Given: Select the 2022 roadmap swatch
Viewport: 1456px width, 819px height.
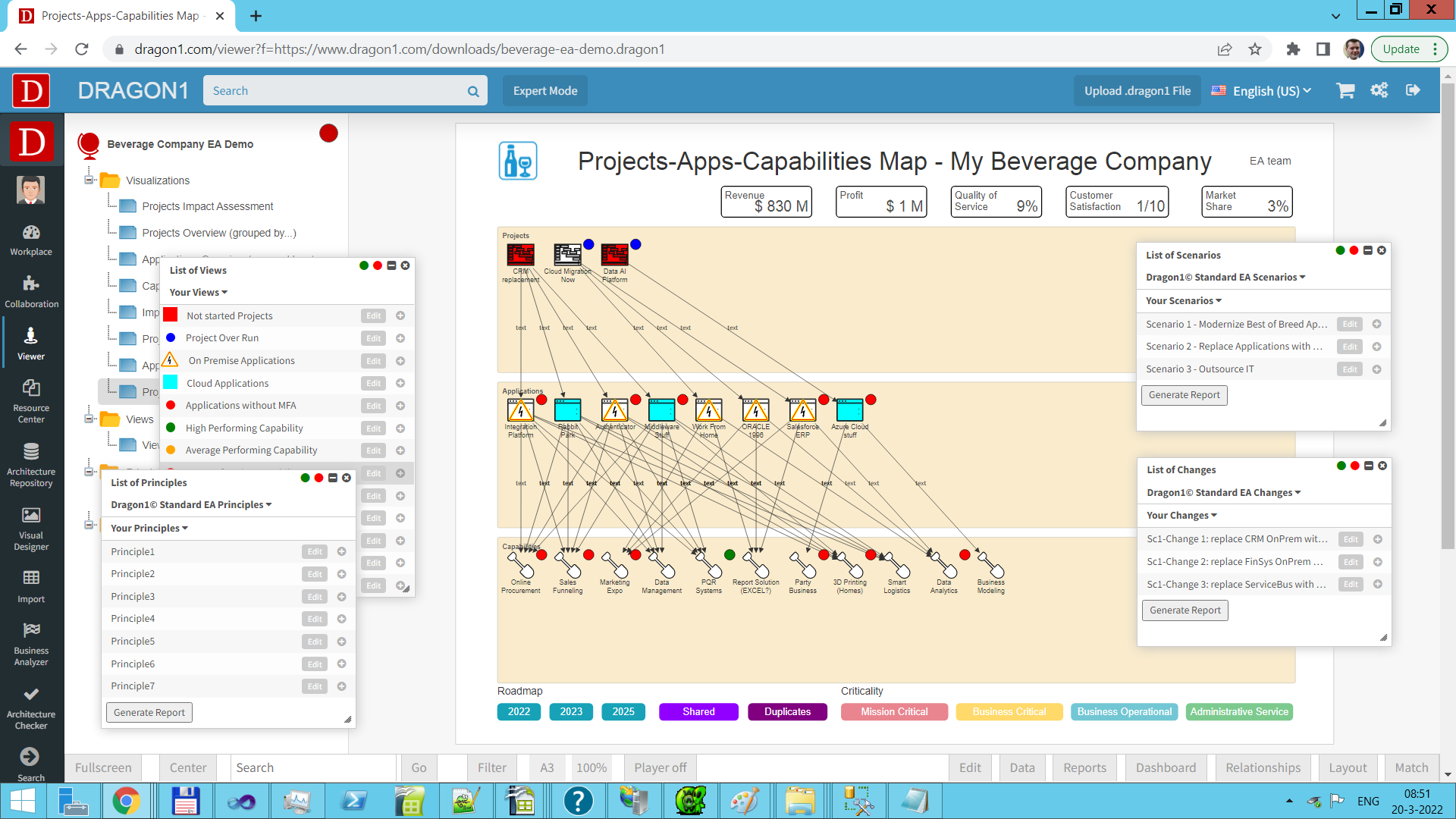Looking at the screenshot, I should pos(519,711).
